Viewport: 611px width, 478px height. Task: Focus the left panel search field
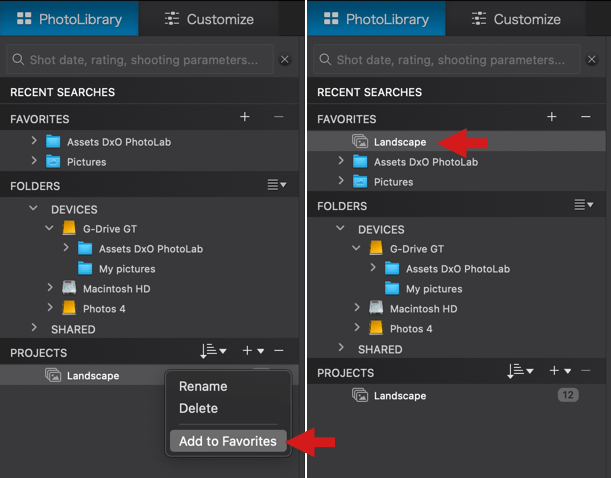click(x=140, y=60)
